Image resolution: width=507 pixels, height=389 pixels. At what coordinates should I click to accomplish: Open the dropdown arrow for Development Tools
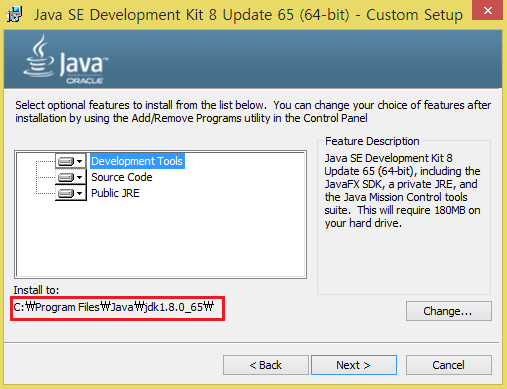tap(80, 161)
